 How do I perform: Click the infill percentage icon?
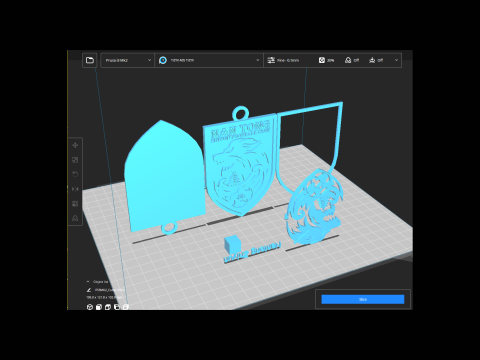point(322,60)
